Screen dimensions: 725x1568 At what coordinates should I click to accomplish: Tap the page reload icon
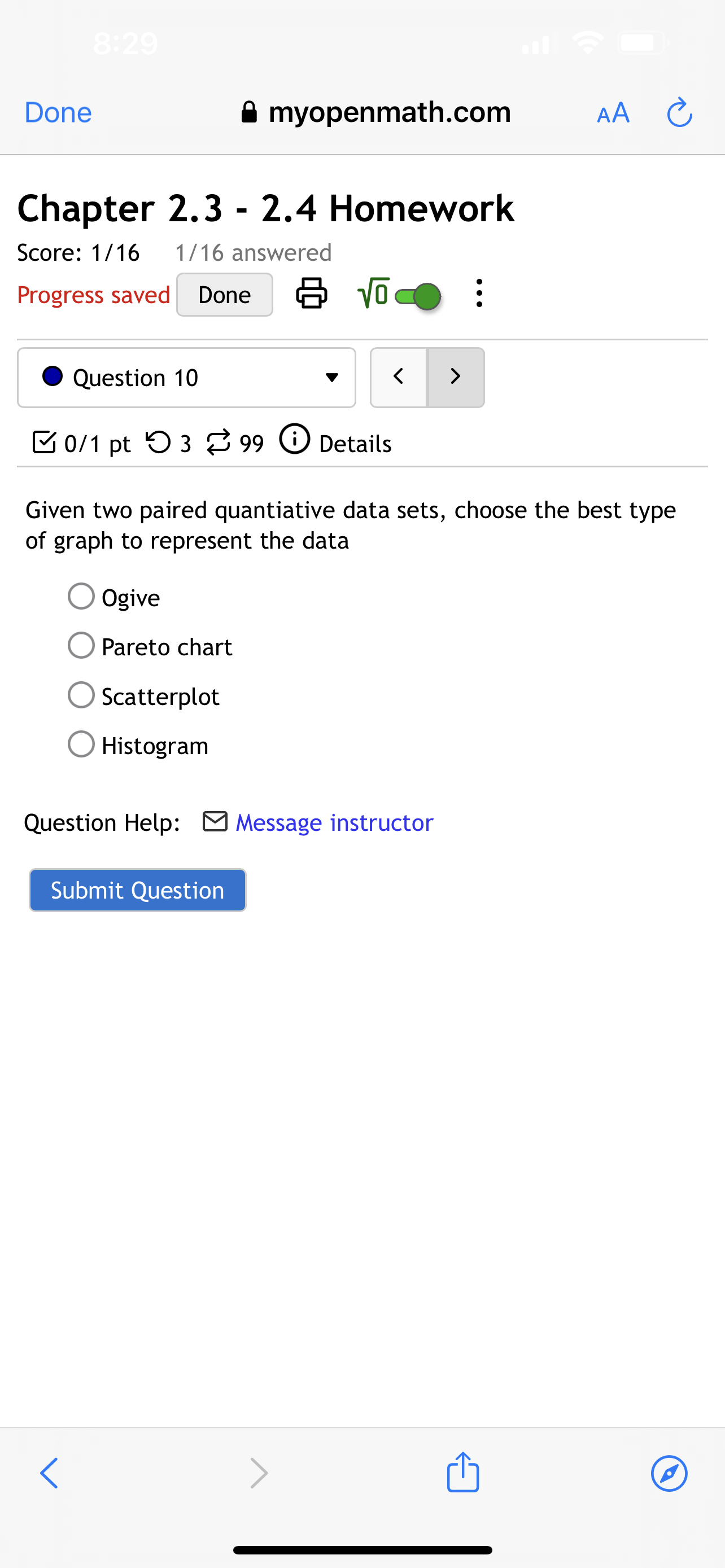[679, 112]
